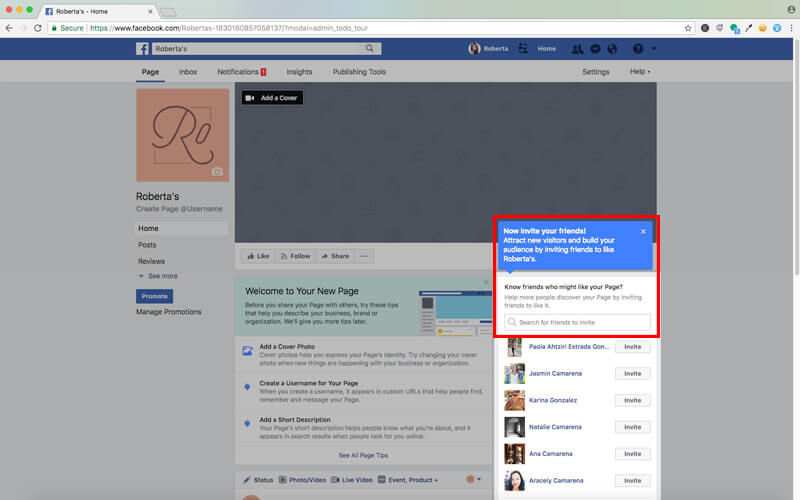The height and width of the screenshot is (500, 800).
Task: Select Reviews in the left sidebar
Action: pos(152,261)
